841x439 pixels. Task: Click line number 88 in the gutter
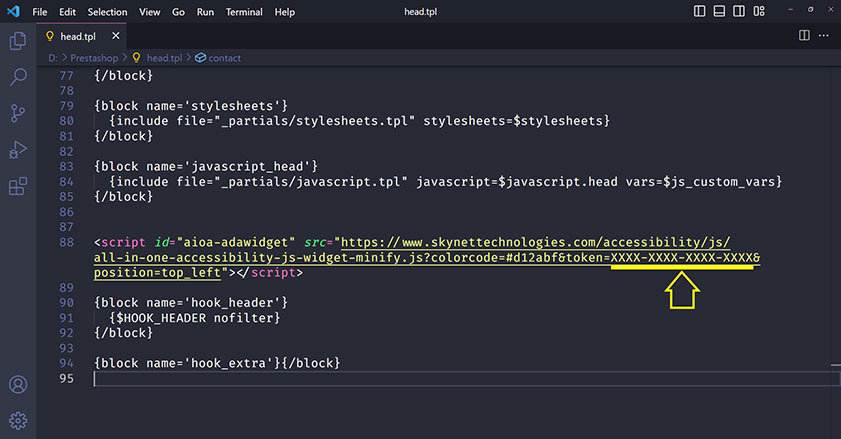67,243
